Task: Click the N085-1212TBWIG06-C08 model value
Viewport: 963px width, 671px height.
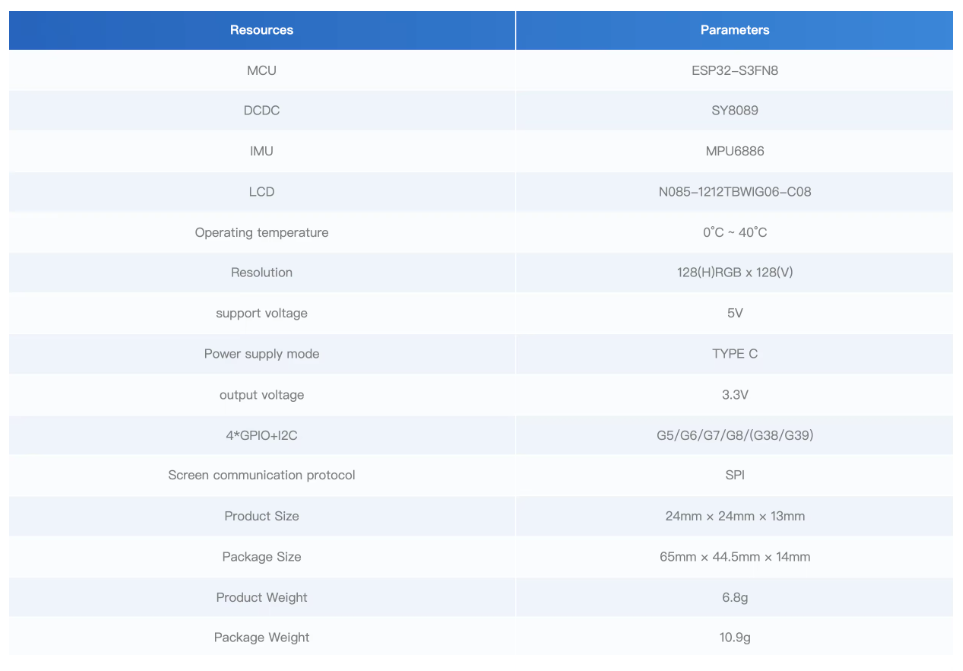Action: pyautogui.click(x=735, y=192)
